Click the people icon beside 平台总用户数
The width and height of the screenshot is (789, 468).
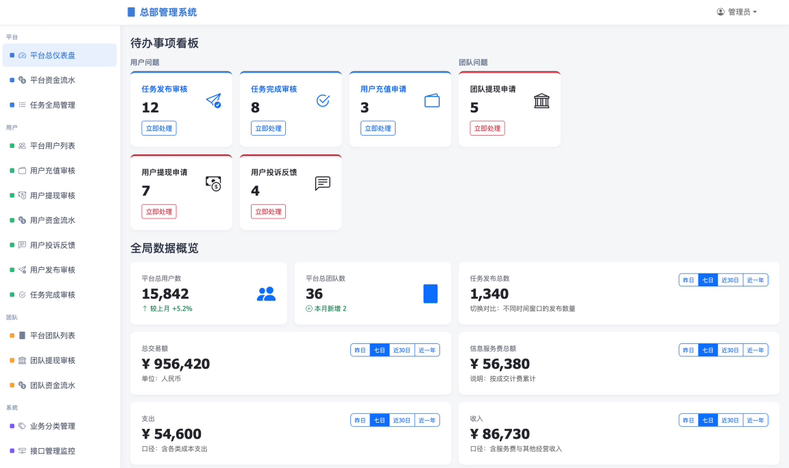pyautogui.click(x=266, y=294)
